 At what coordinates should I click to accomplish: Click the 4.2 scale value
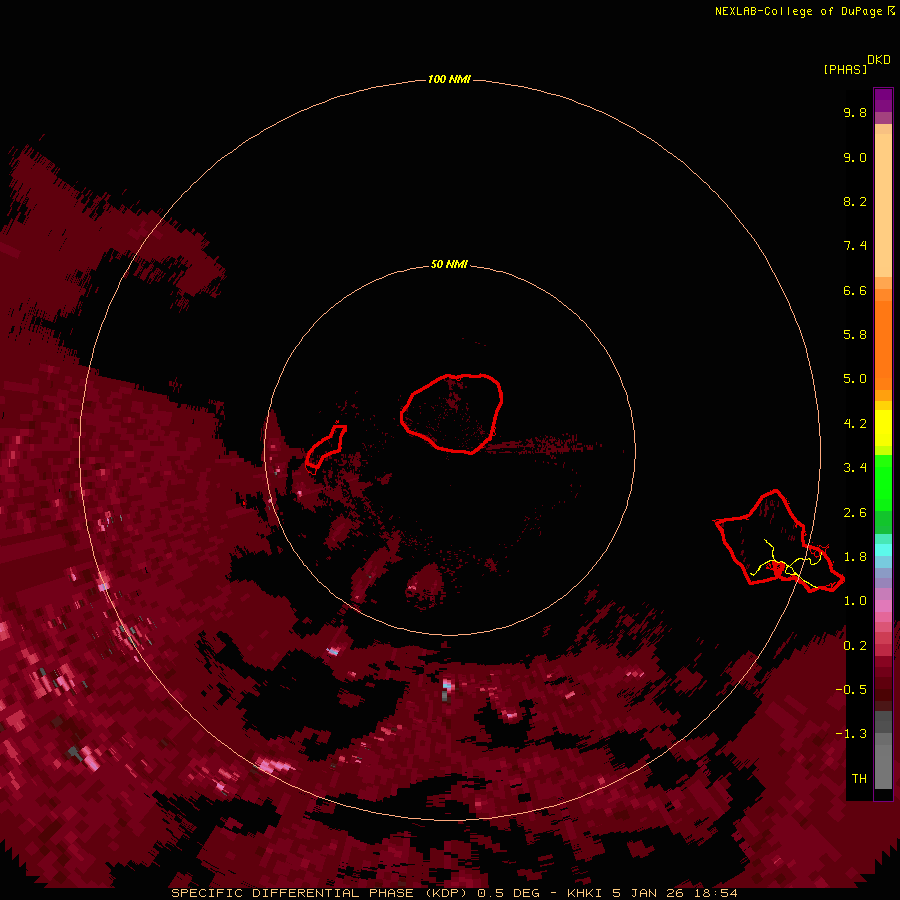[855, 424]
